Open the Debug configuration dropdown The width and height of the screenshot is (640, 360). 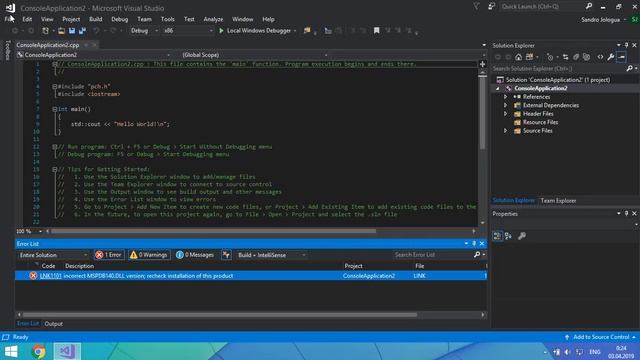click(144, 31)
